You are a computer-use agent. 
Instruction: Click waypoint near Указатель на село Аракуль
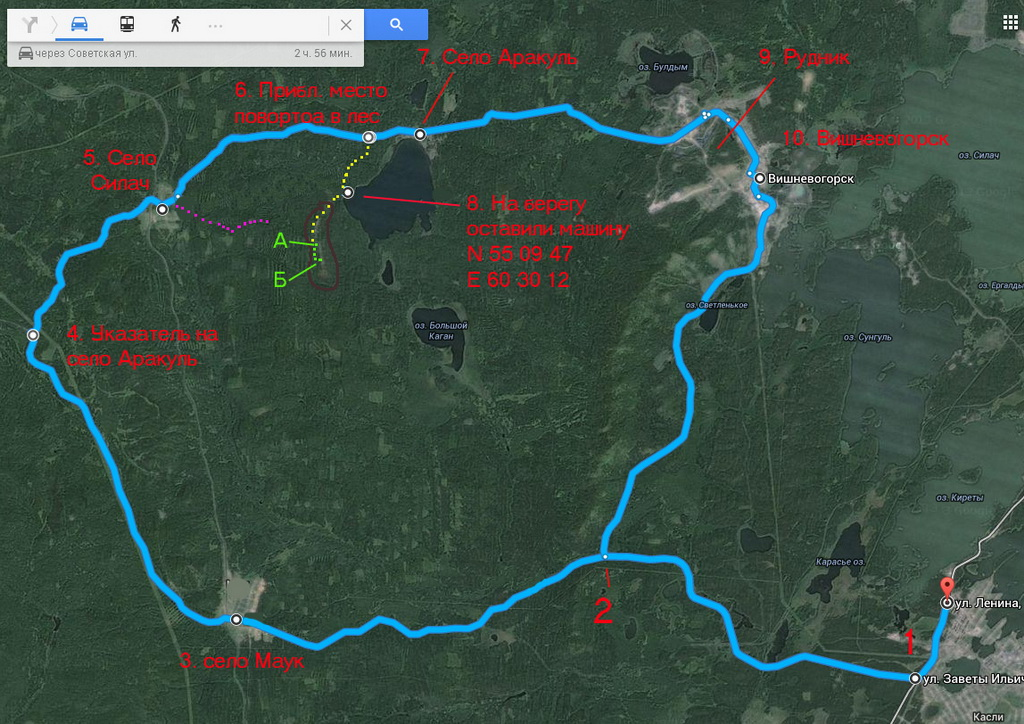[x=33, y=335]
